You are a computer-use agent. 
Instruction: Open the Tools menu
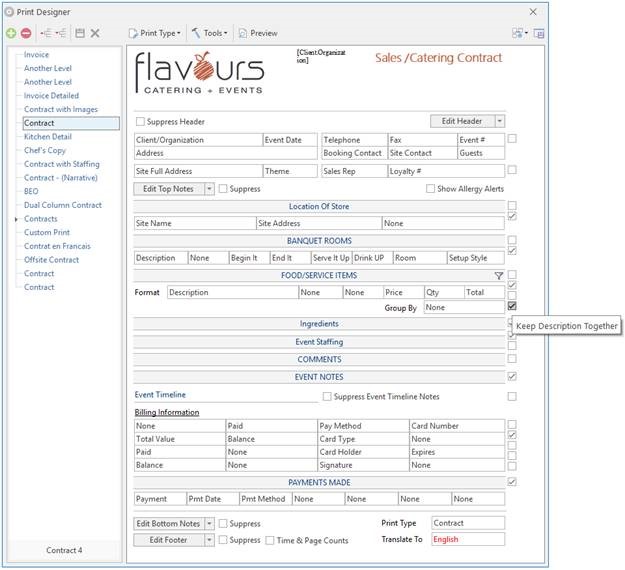point(210,33)
